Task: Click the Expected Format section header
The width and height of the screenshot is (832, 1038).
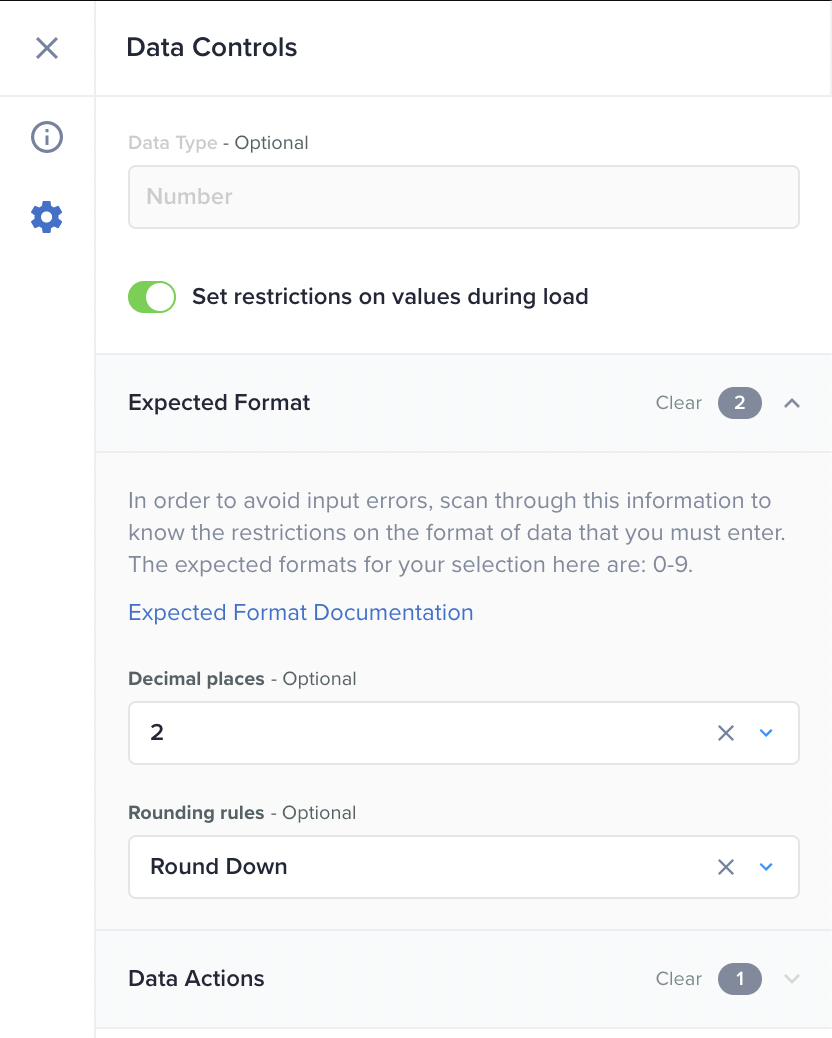Action: 220,403
